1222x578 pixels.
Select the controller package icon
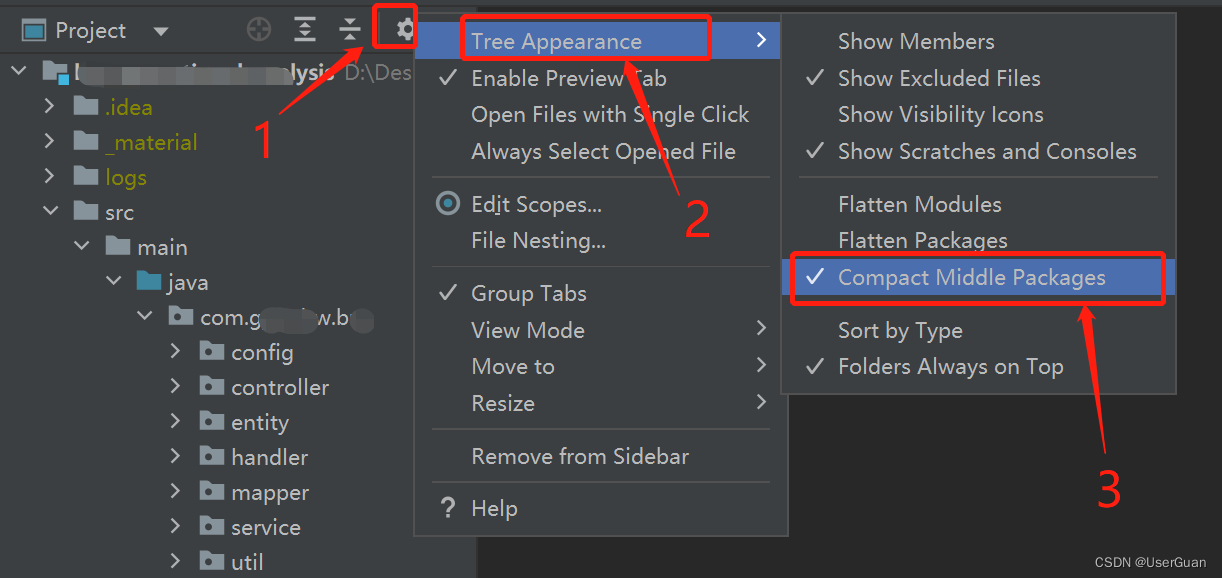point(211,386)
